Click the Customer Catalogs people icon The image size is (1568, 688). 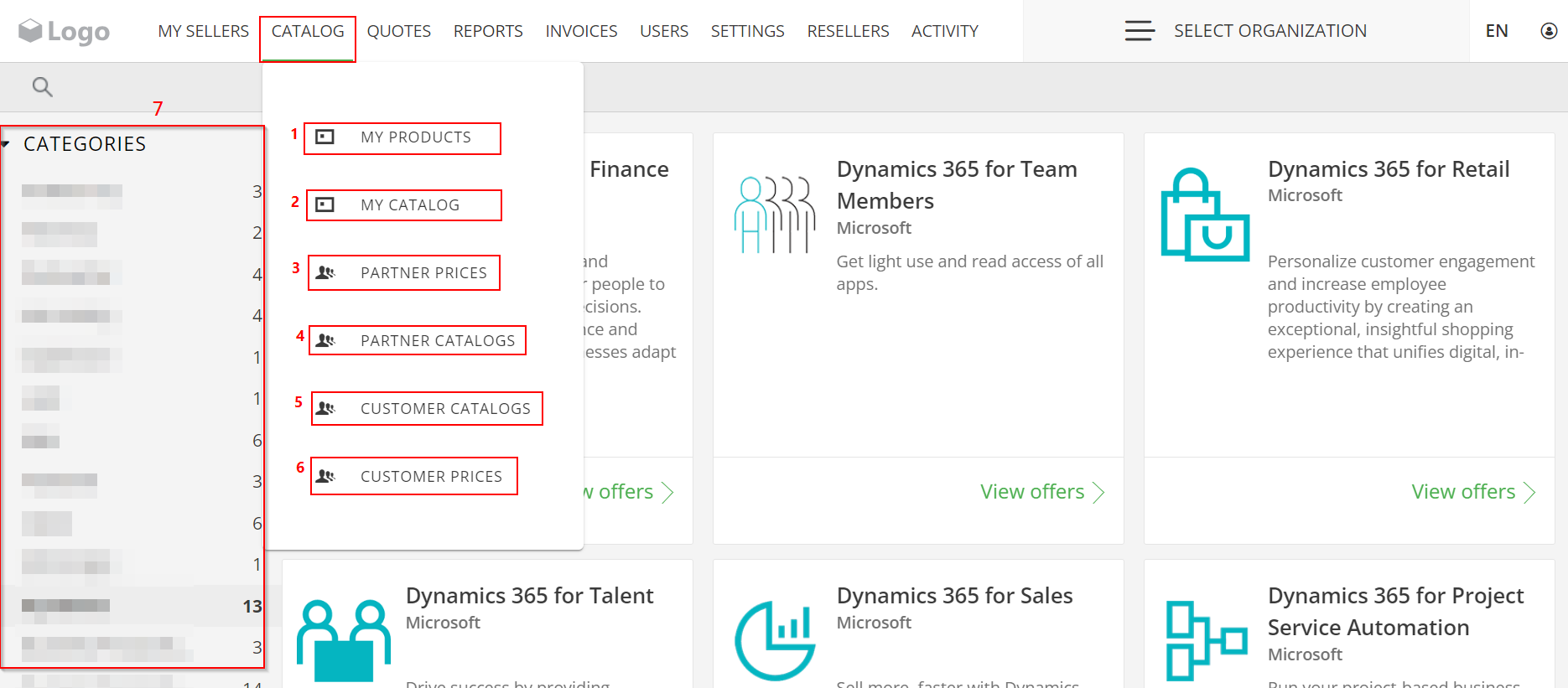pyautogui.click(x=326, y=408)
